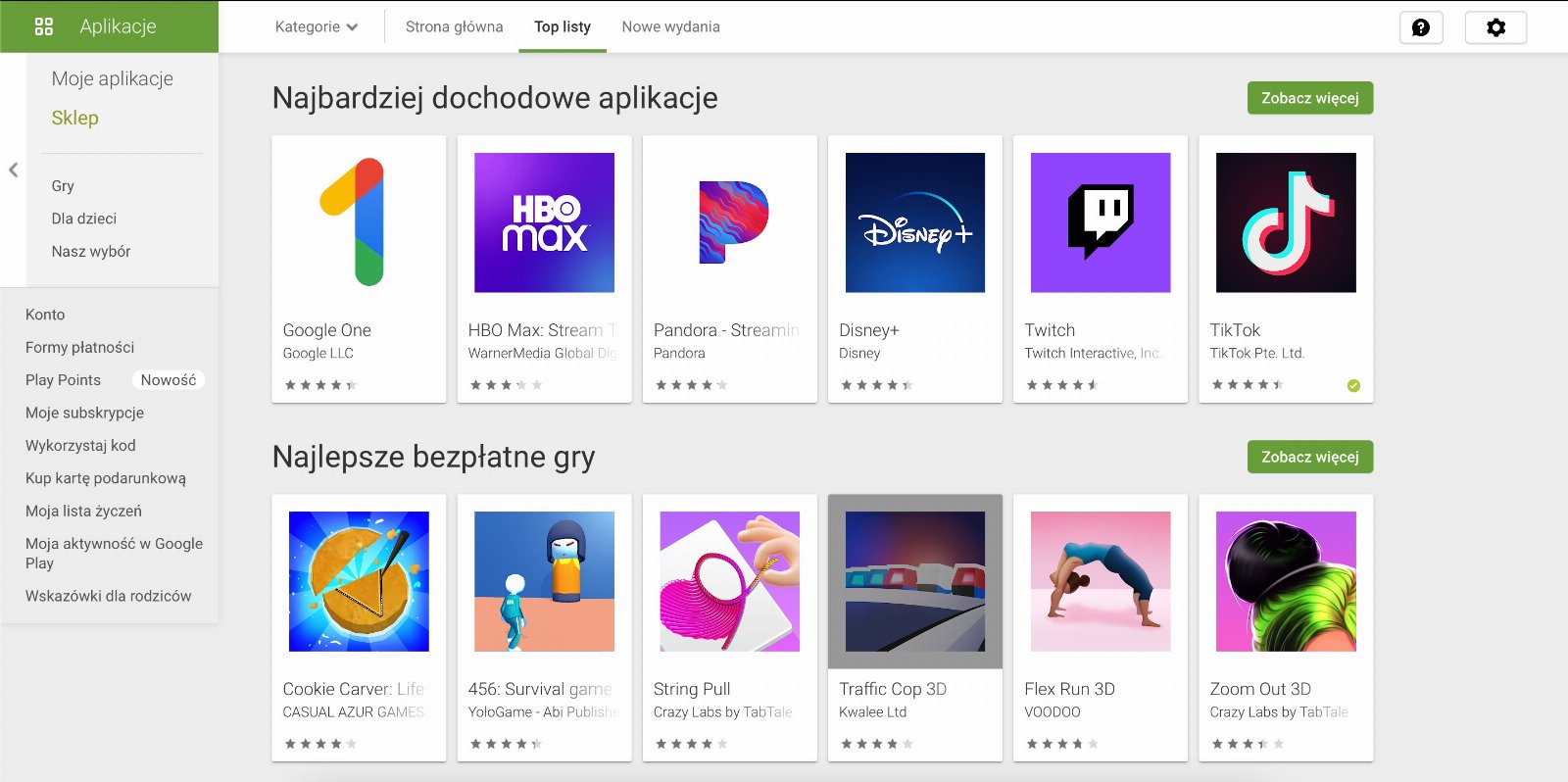
Task: Open Moje subskrypcje
Action: point(84,413)
